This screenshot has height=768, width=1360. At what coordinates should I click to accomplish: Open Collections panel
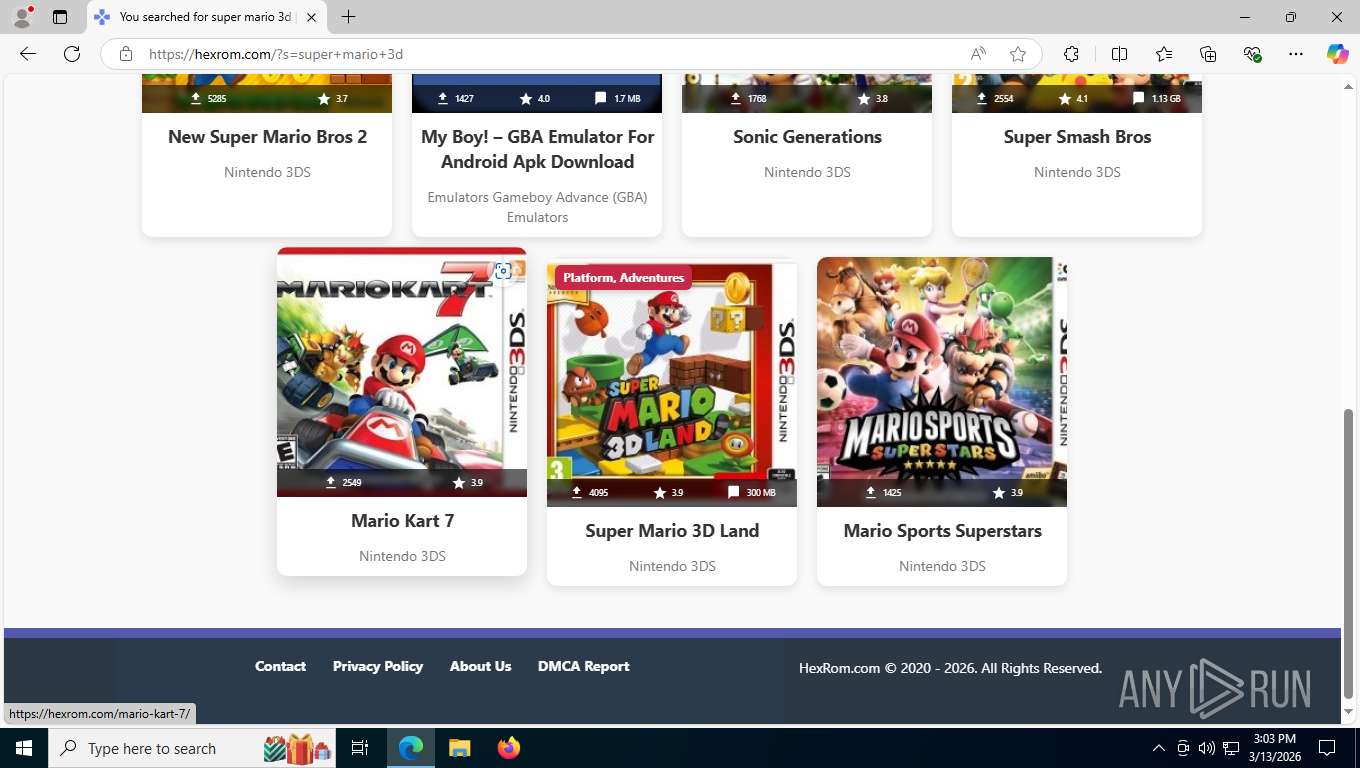pyautogui.click(x=1208, y=54)
